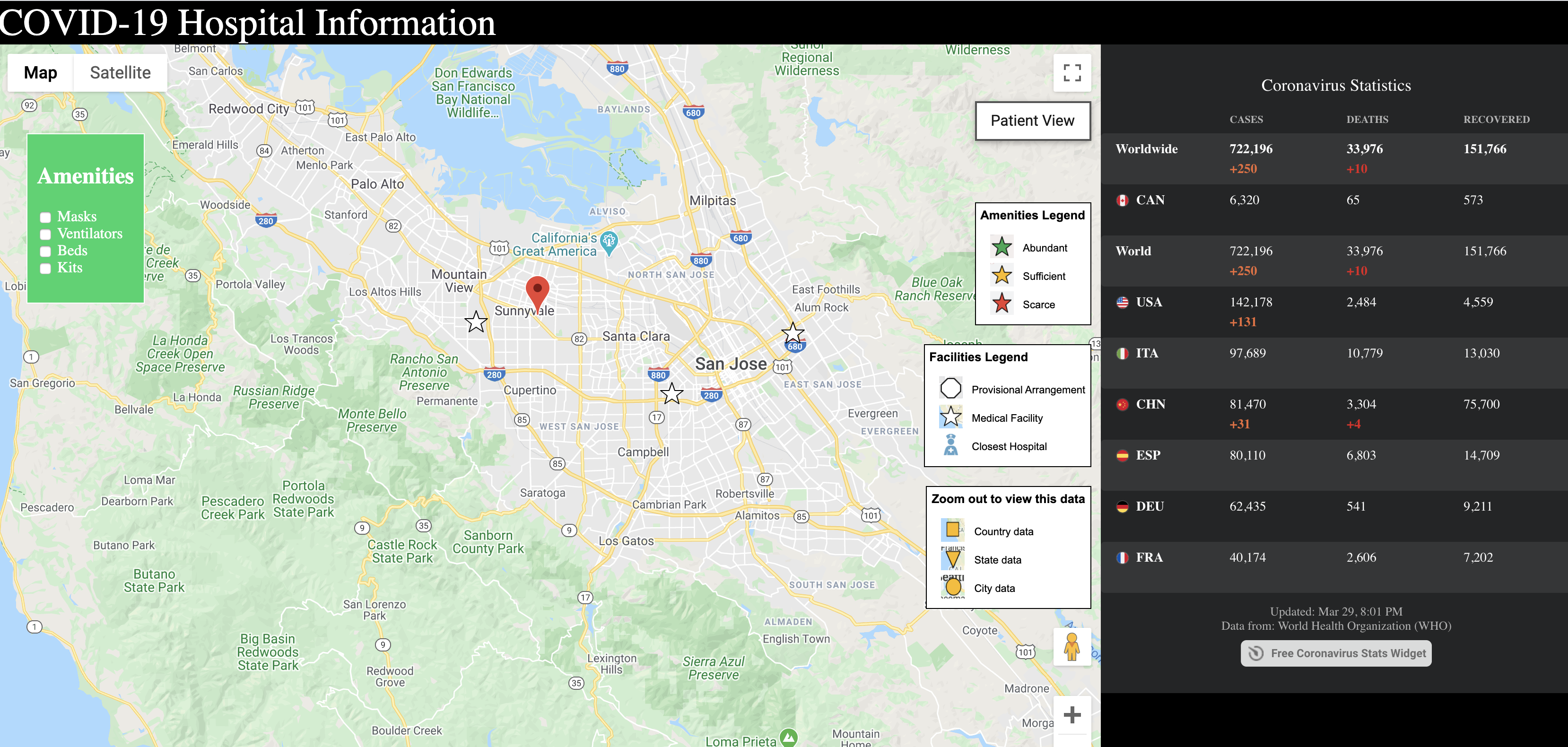Select the Map view tab
The width and height of the screenshot is (1568, 747).
(x=40, y=72)
